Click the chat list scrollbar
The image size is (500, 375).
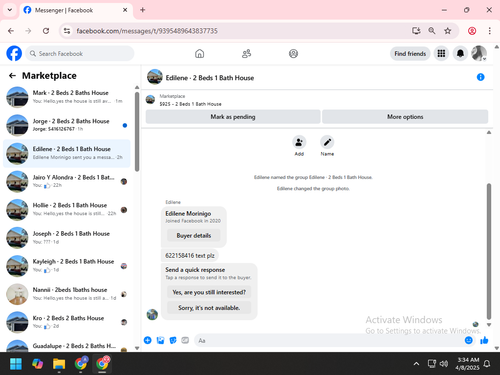click(137, 132)
